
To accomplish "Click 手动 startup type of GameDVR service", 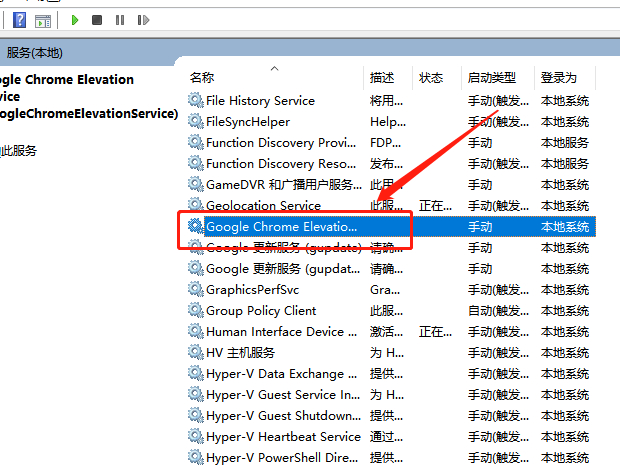I will click(480, 185).
